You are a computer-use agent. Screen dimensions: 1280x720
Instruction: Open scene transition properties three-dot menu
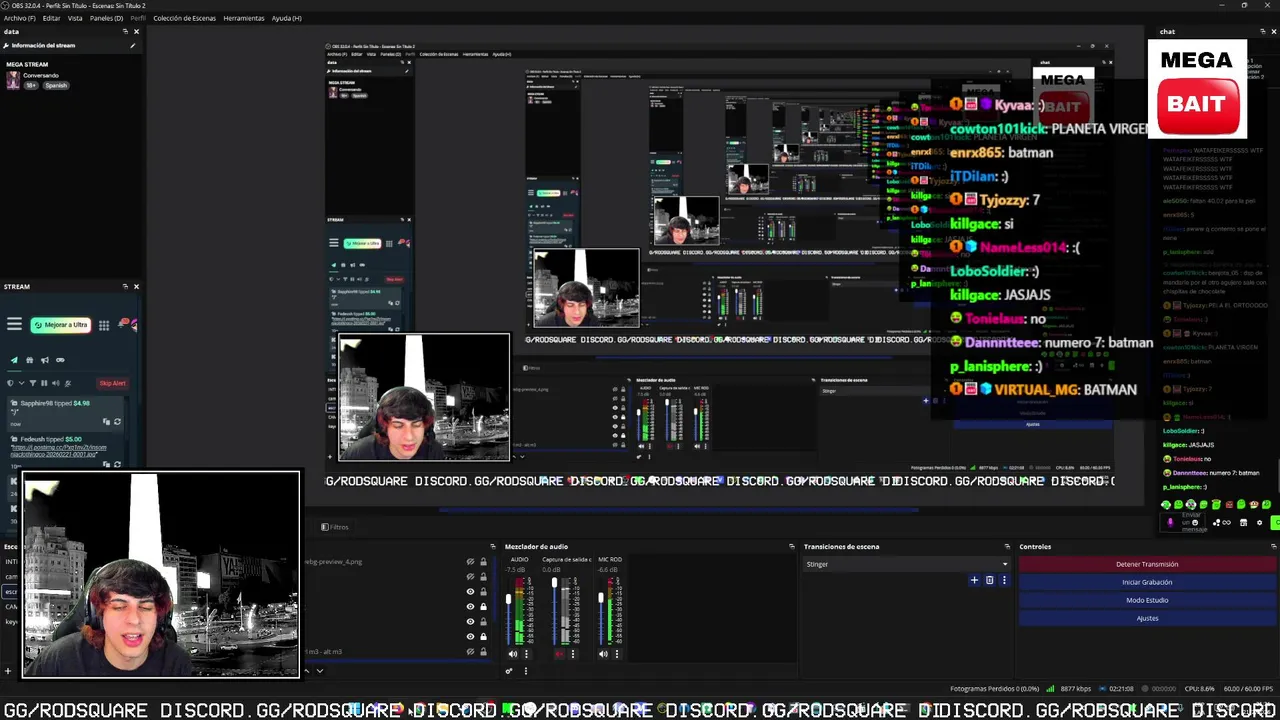click(1004, 580)
